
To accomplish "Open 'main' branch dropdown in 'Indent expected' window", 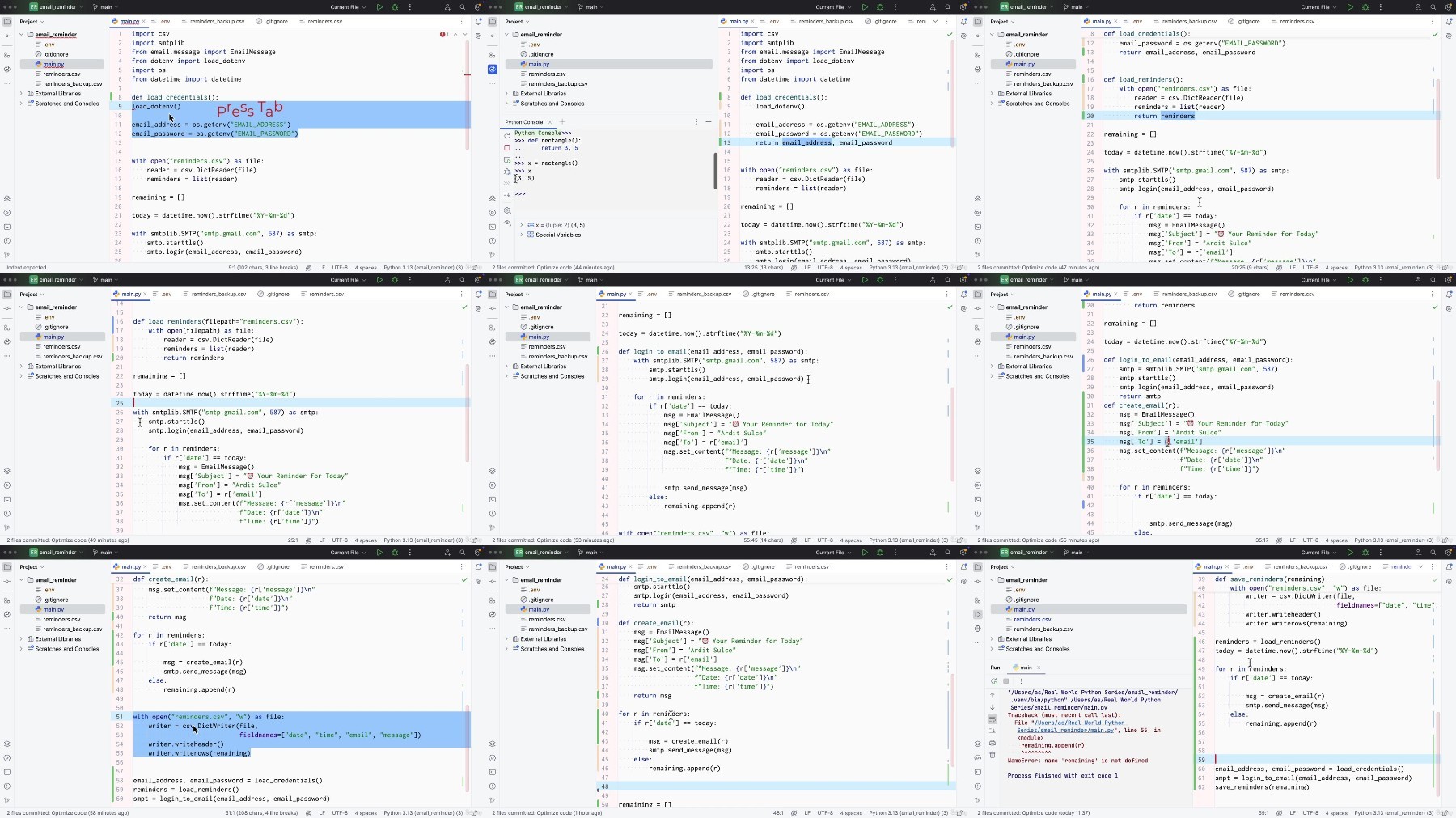I will point(106,7).
